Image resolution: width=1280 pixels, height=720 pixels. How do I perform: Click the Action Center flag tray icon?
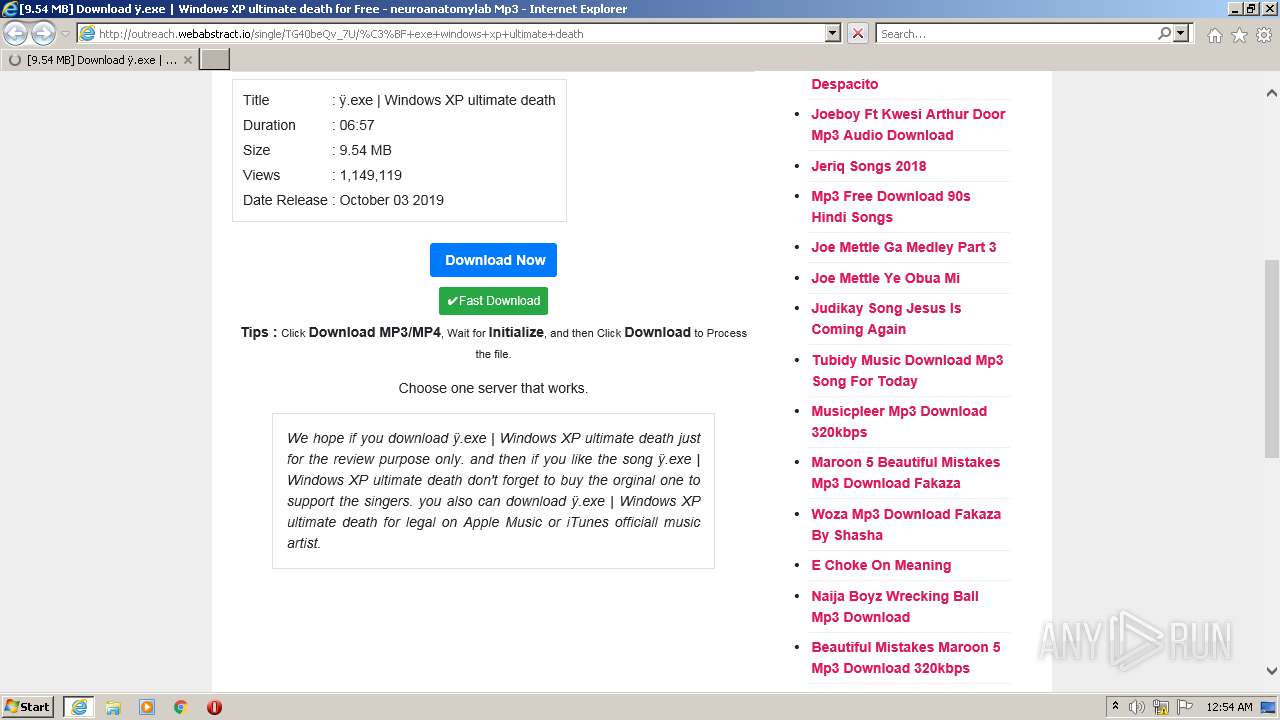[1185, 707]
